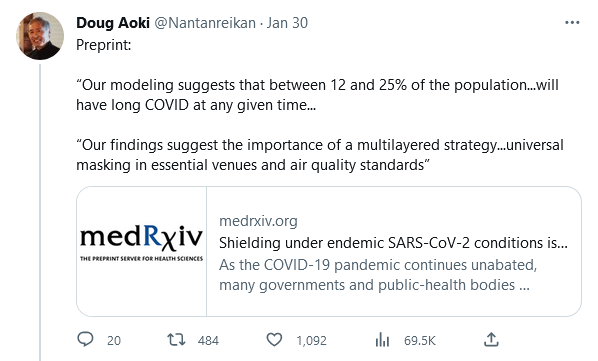Click the retweet arrows icon

tap(176, 339)
